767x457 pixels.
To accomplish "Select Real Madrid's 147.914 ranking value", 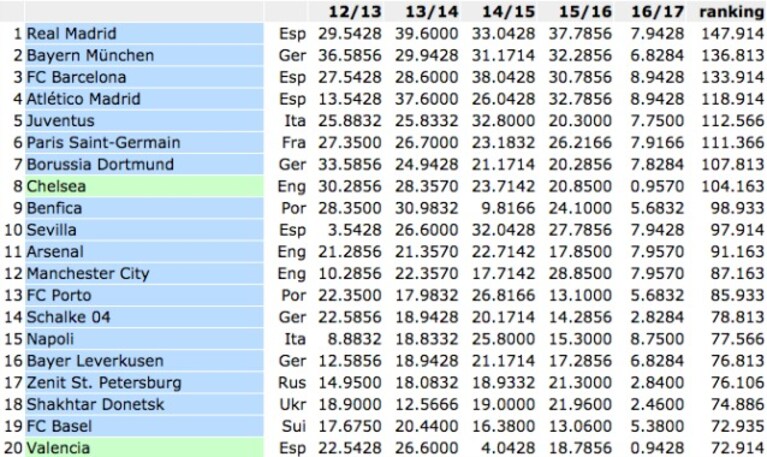I will (x=733, y=34).
